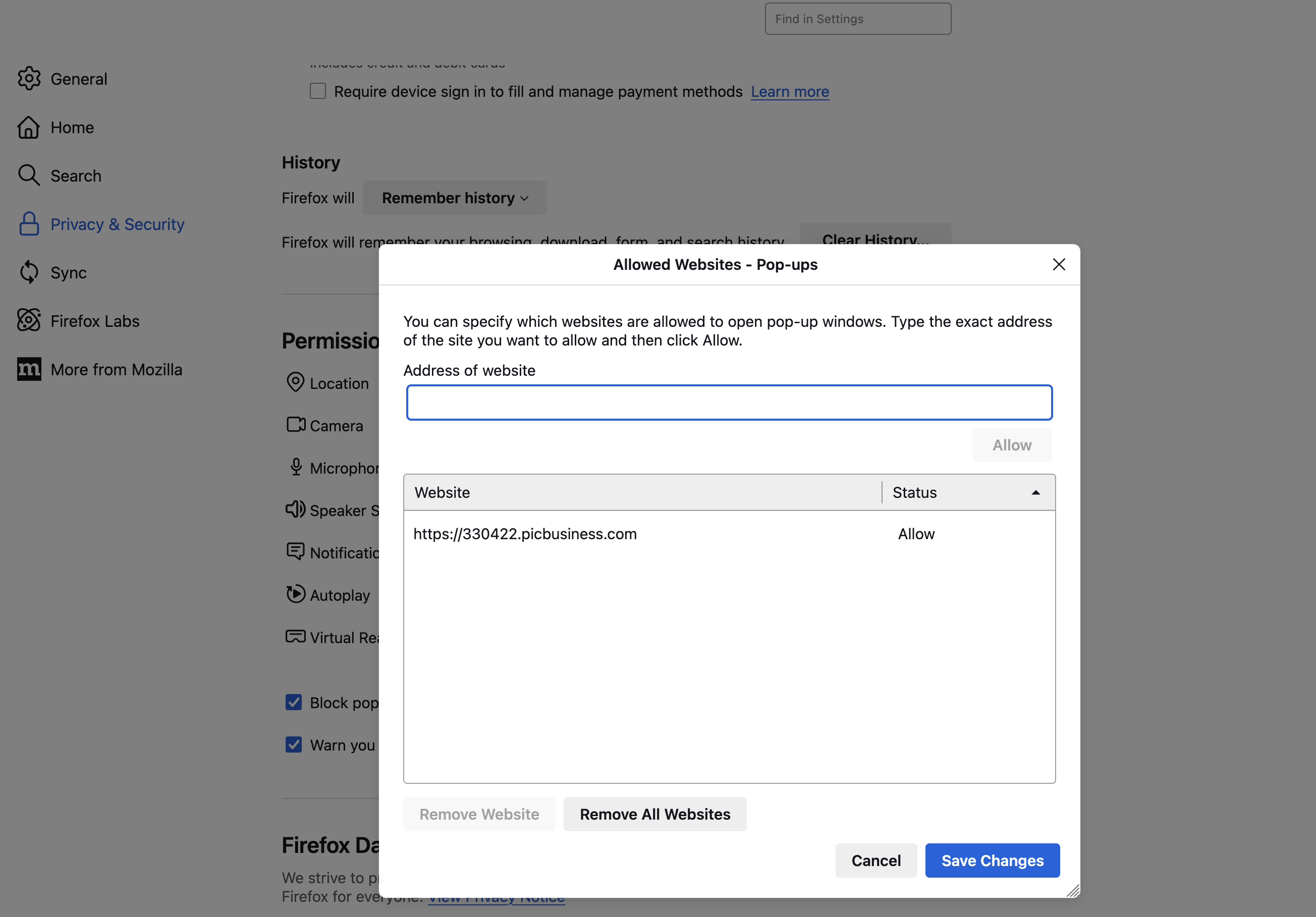
Task: Click the Home house icon
Action: click(x=29, y=127)
